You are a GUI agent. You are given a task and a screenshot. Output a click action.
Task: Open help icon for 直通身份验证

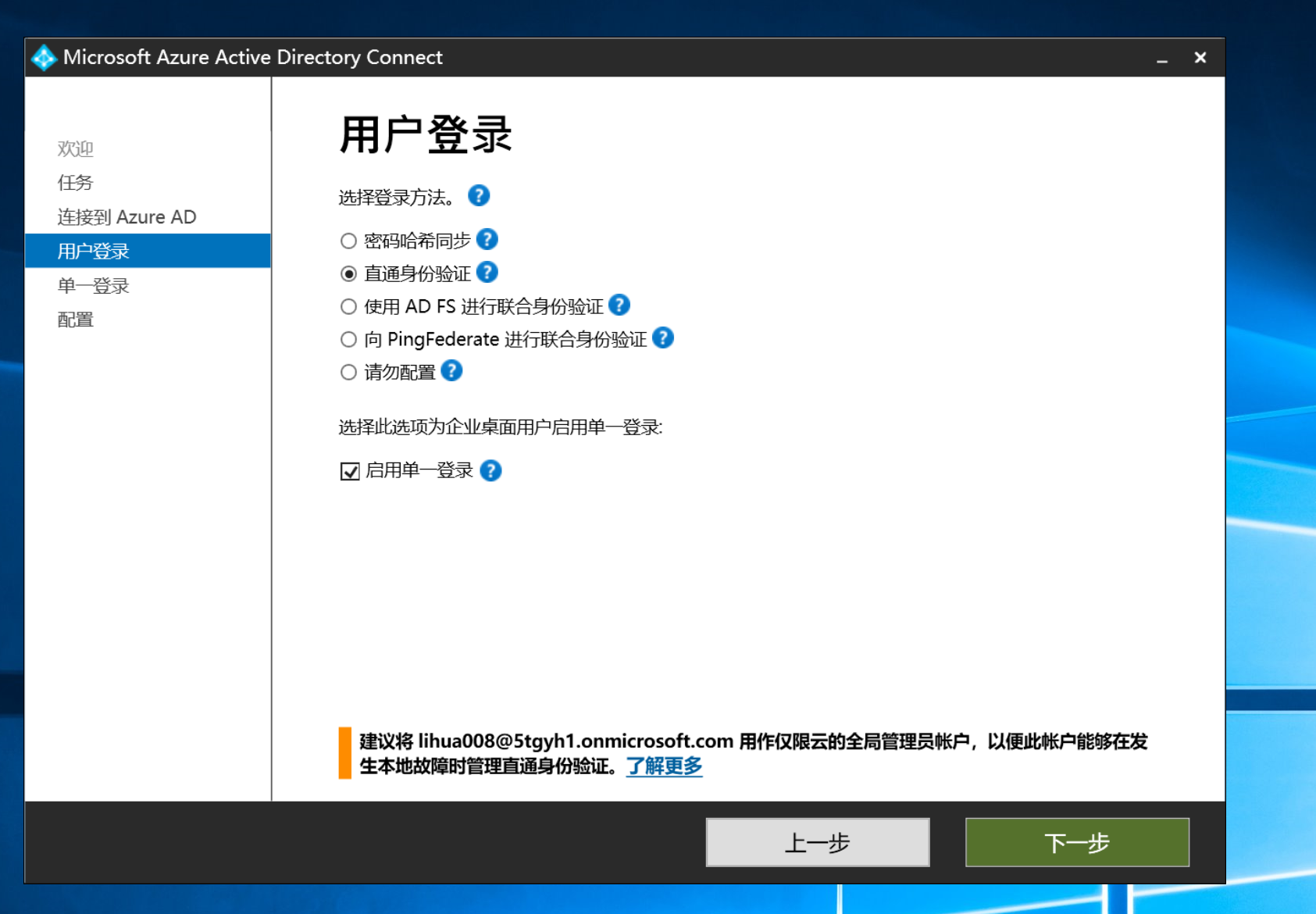point(487,272)
